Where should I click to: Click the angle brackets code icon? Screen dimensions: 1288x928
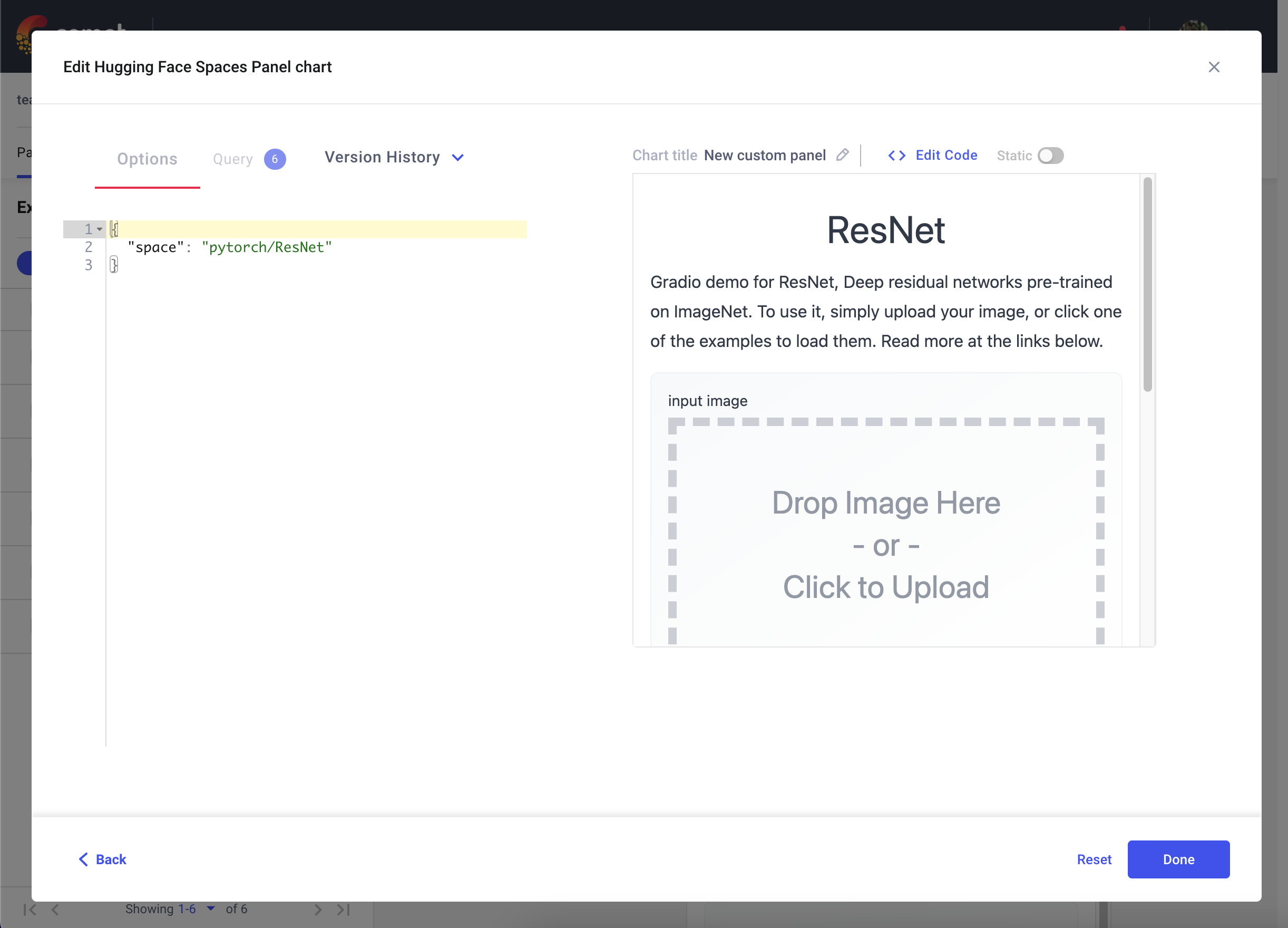897,156
